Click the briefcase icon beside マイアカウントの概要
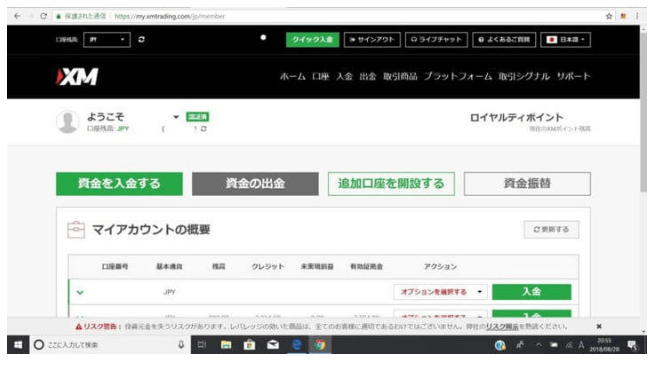 pyautogui.click(x=76, y=230)
